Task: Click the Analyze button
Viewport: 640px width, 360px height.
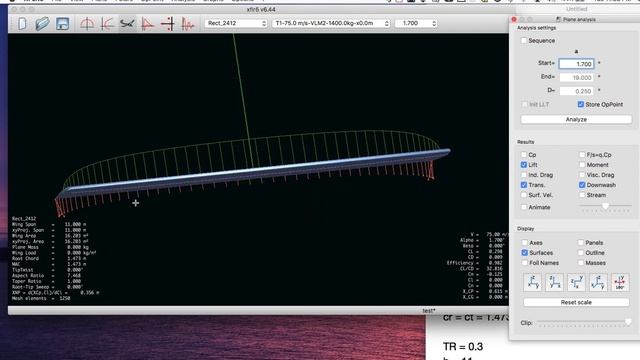Action: [x=576, y=119]
